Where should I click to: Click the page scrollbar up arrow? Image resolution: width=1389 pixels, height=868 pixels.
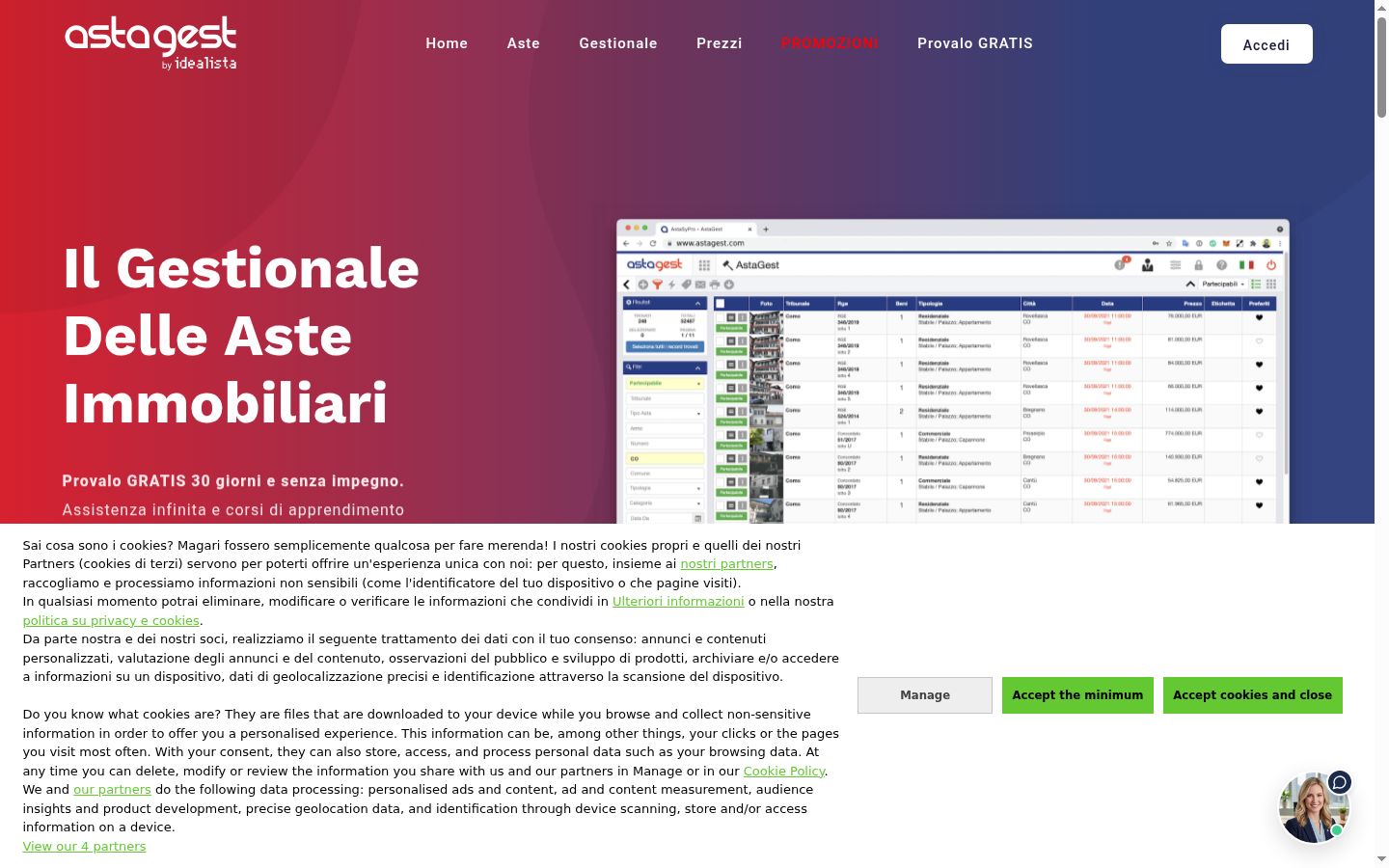pyautogui.click(x=1381, y=8)
